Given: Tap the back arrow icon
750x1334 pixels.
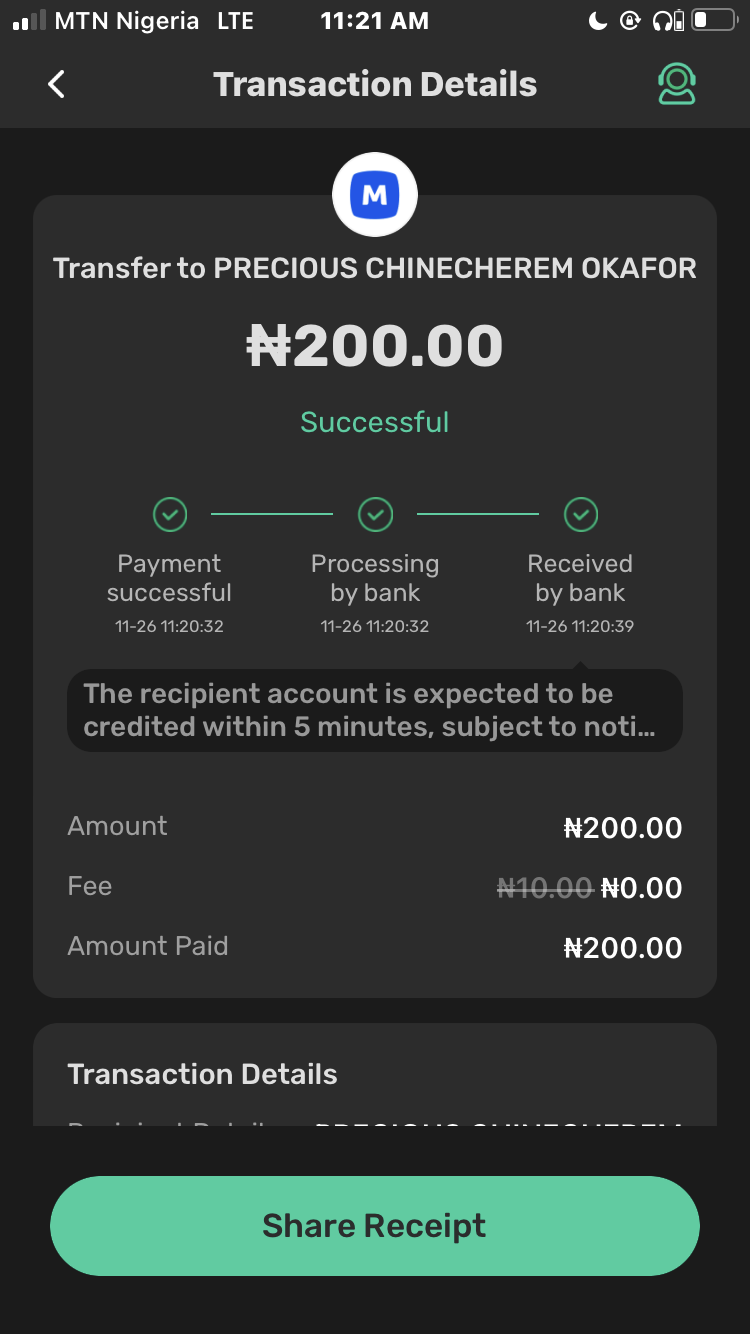Looking at the screenshot, I should [57, 85].
